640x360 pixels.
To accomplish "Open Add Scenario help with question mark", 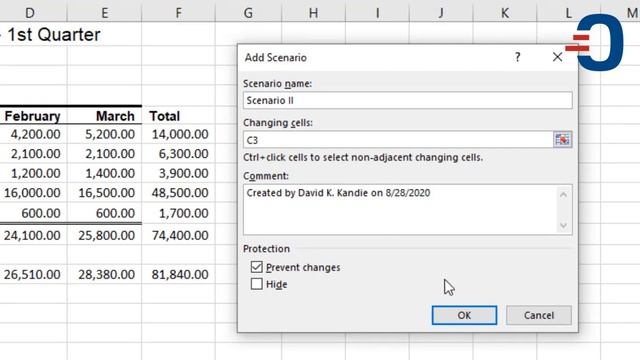I will [518, 57].
